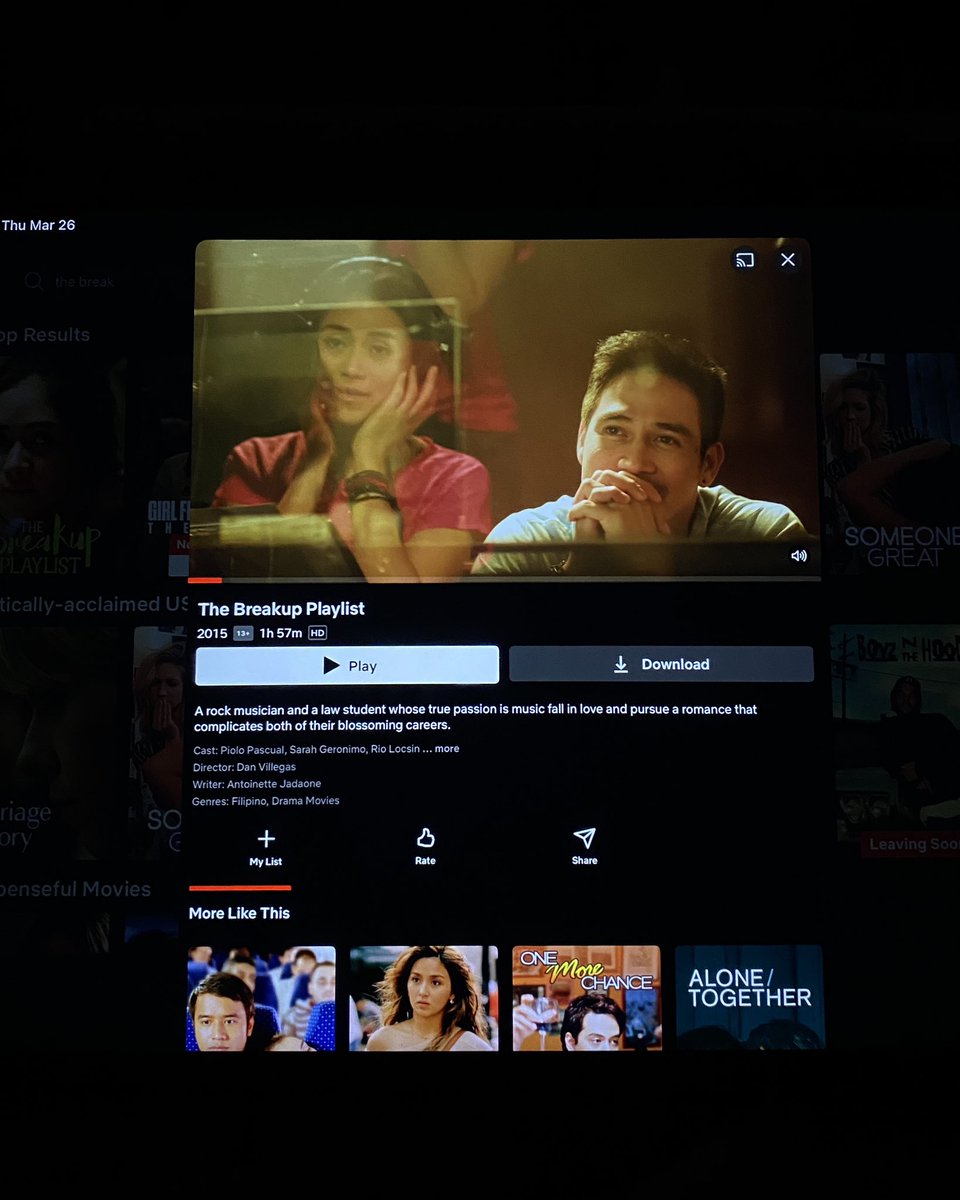Viewport: 960px width, 1200px height.
Task: Tap the release year '2015'
Action: (x=212, y=634)
